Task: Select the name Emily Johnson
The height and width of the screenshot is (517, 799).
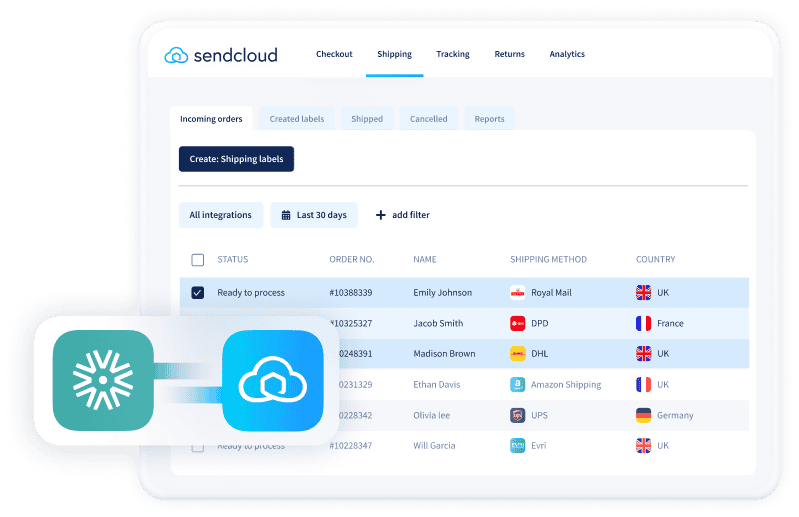Action: click(x=442, y=292)
